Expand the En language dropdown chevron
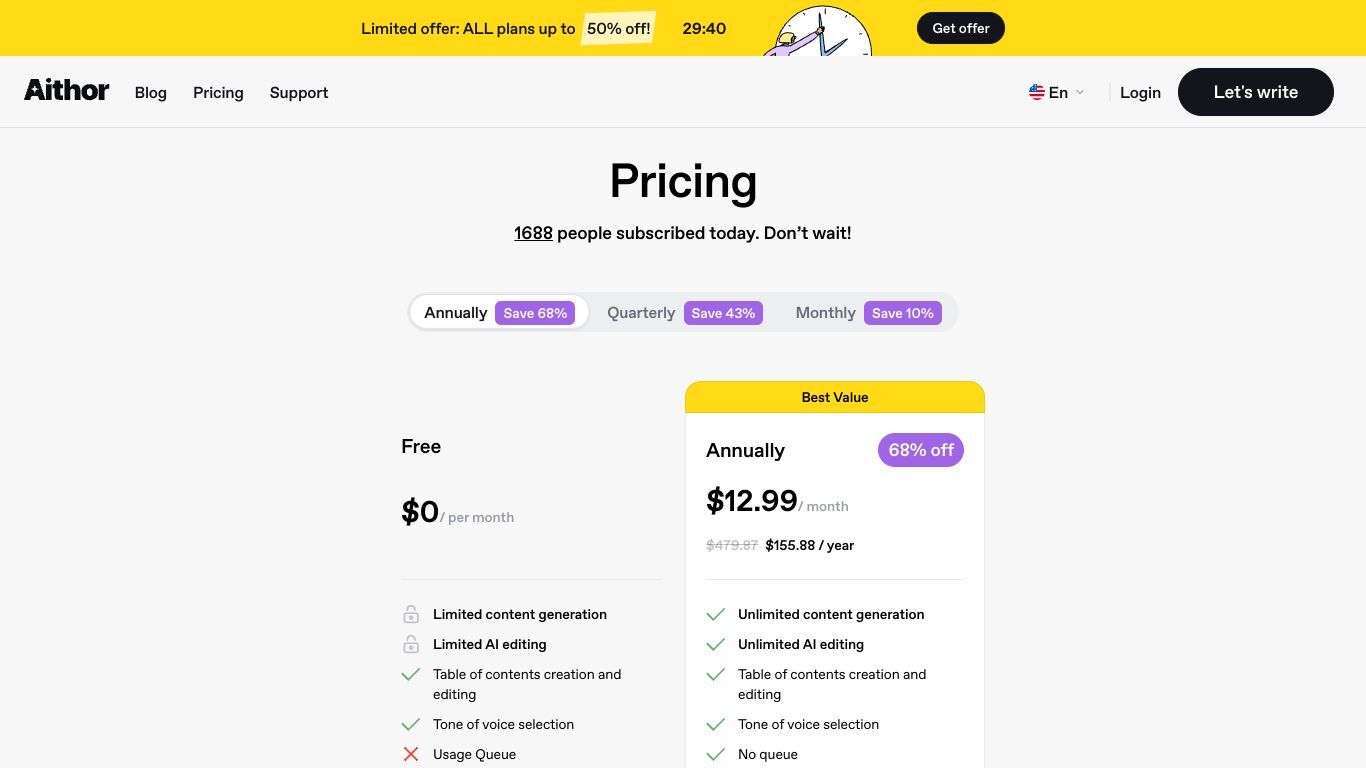 pyautogui.click(x=1079, y=92)
